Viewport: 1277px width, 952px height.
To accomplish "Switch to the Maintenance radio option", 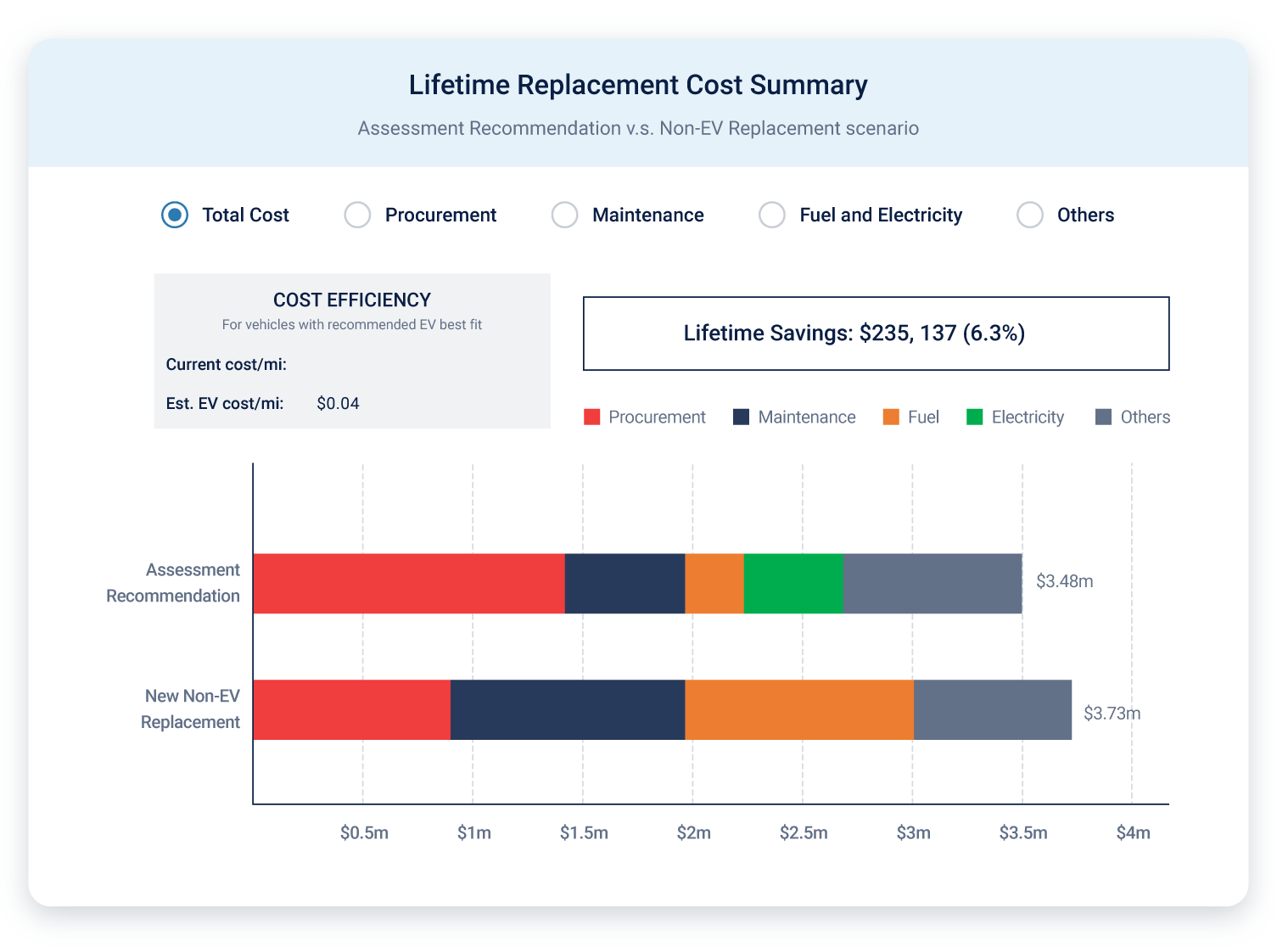I will pos(564,216).
